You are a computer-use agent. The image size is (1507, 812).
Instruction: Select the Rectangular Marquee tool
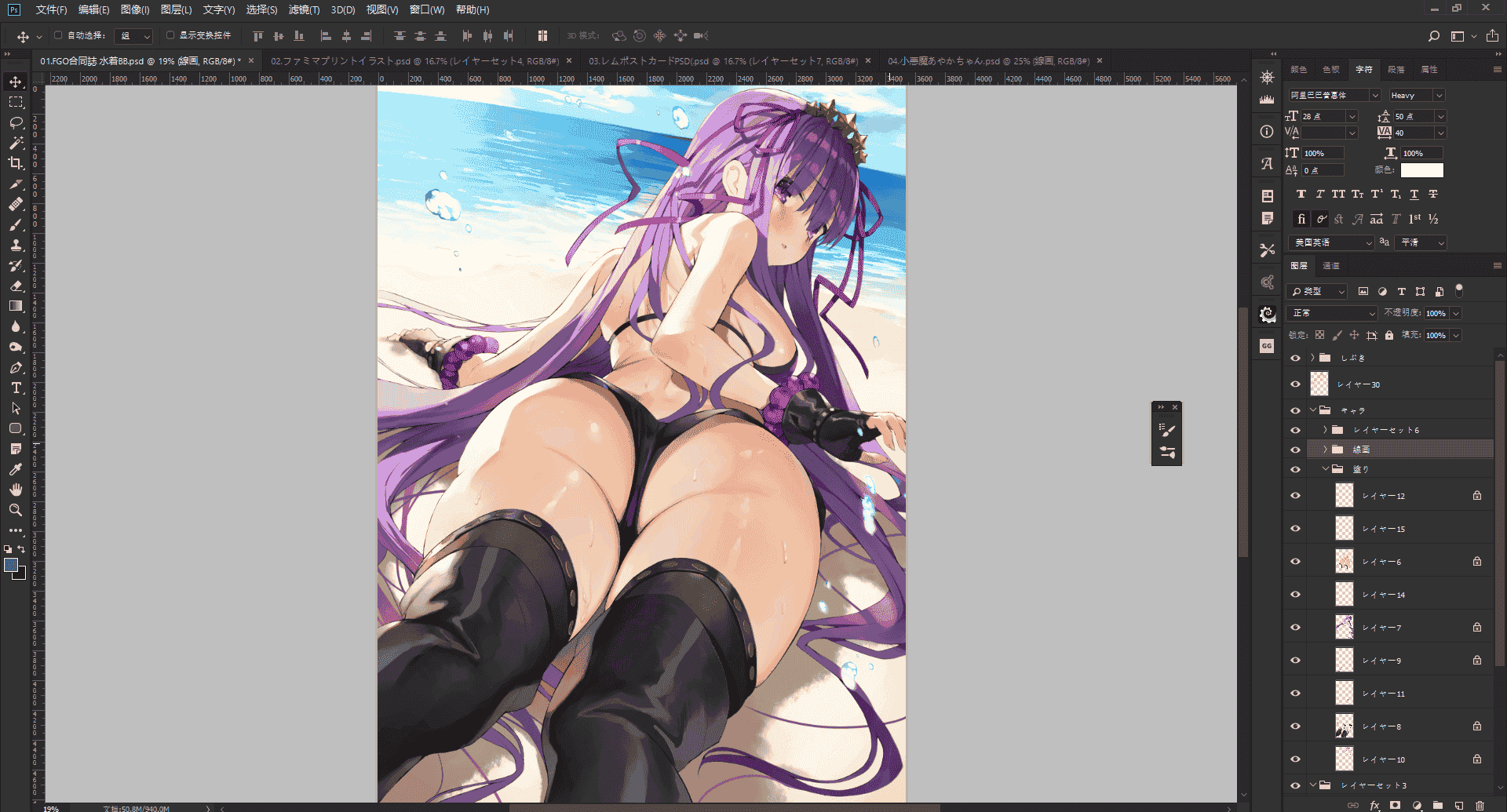[x=16, y=102]
